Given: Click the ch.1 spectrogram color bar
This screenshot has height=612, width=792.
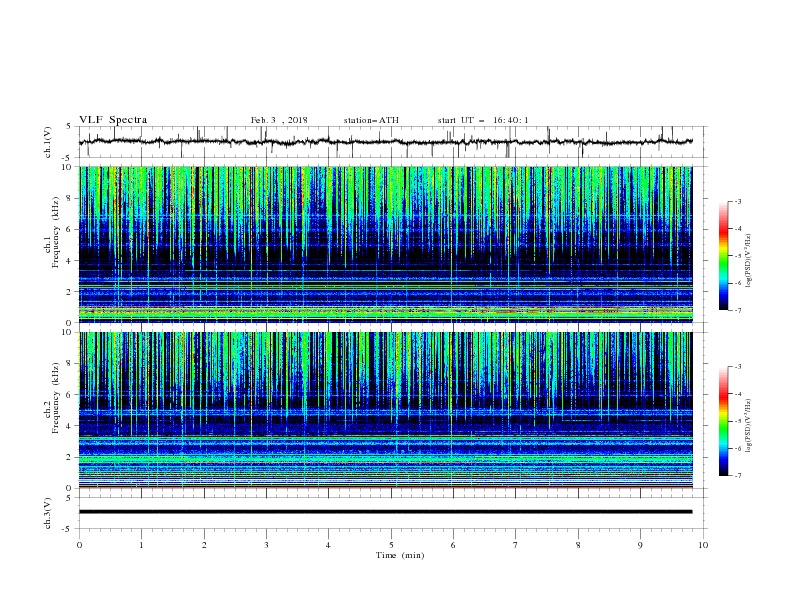Looking at the screenshot, I should point(723,256).
